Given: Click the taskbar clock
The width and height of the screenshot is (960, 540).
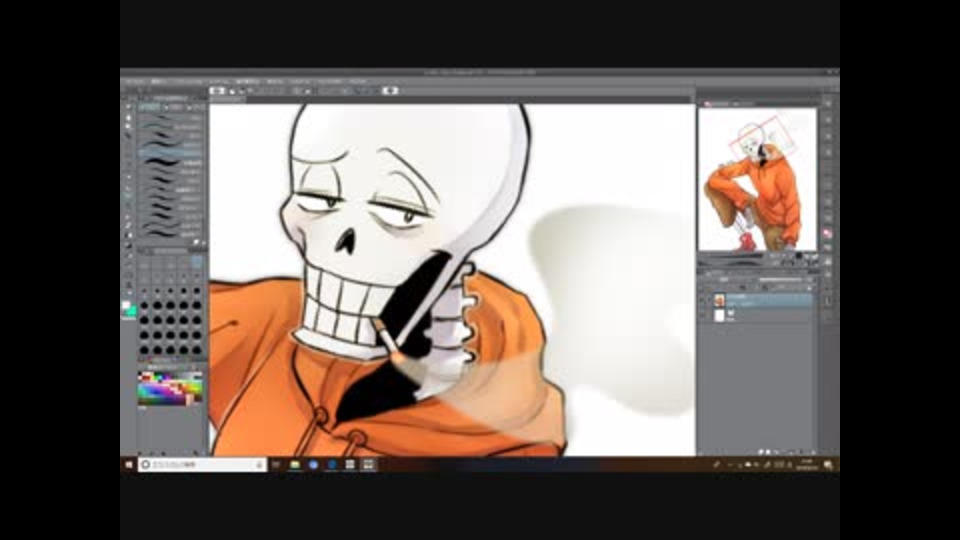Looking at the screenshot, I should pyautogui.click(x=807, y=465).
